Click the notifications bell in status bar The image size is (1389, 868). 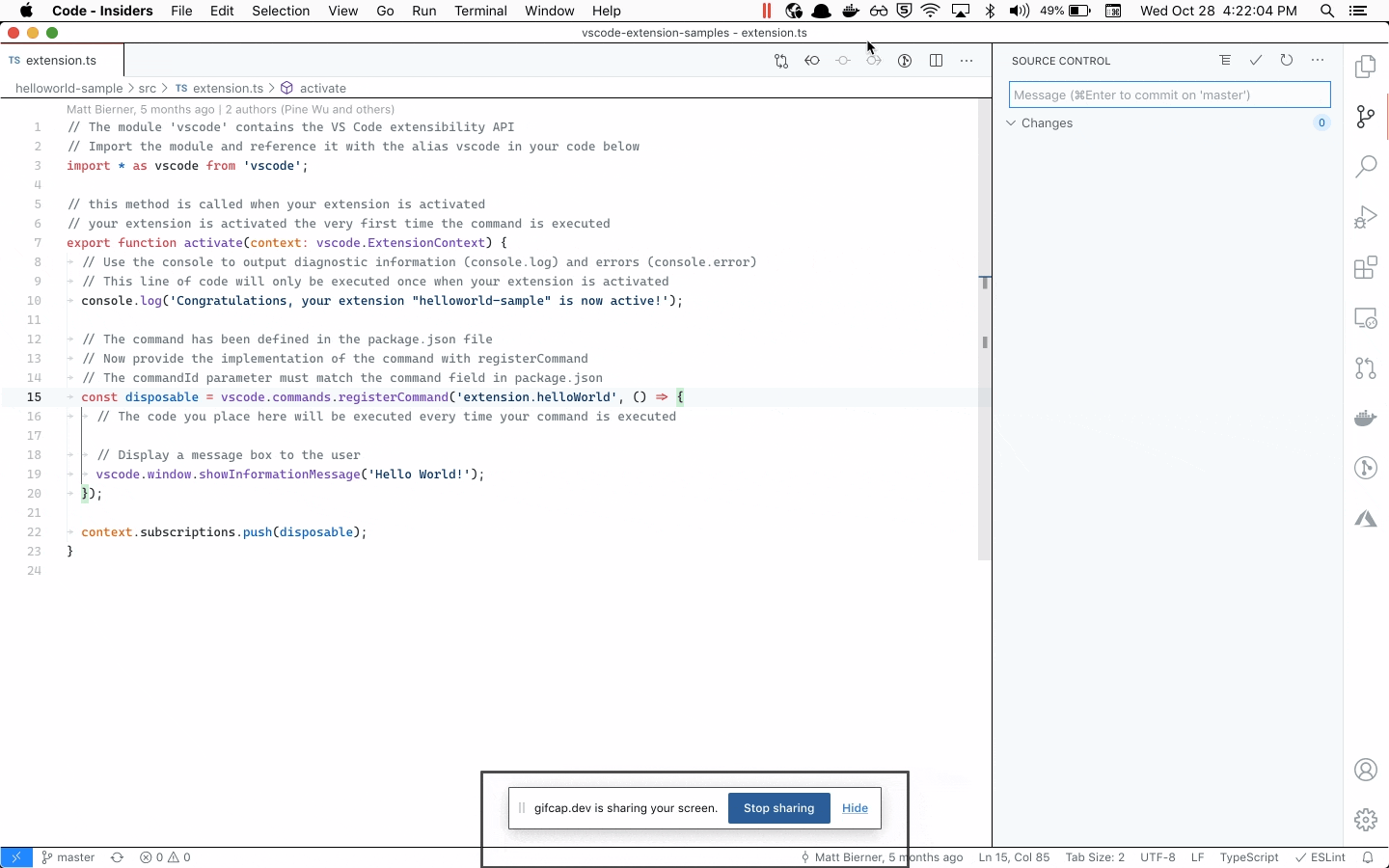coord(1368,857)
